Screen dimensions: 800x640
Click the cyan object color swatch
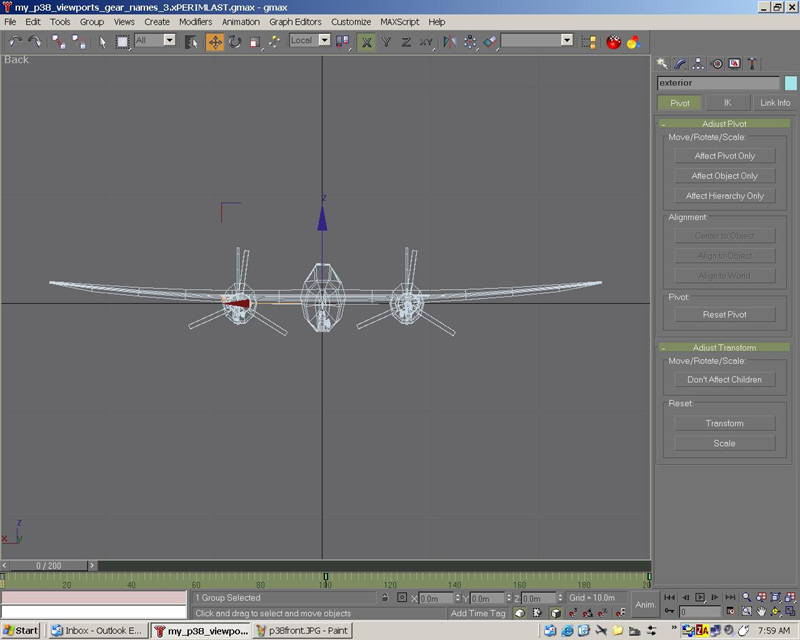pos(790,83)
